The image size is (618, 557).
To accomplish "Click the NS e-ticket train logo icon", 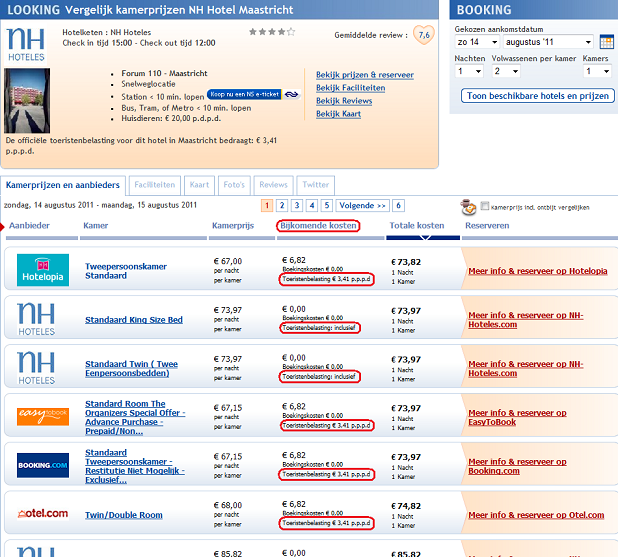I will click(292, 95).
